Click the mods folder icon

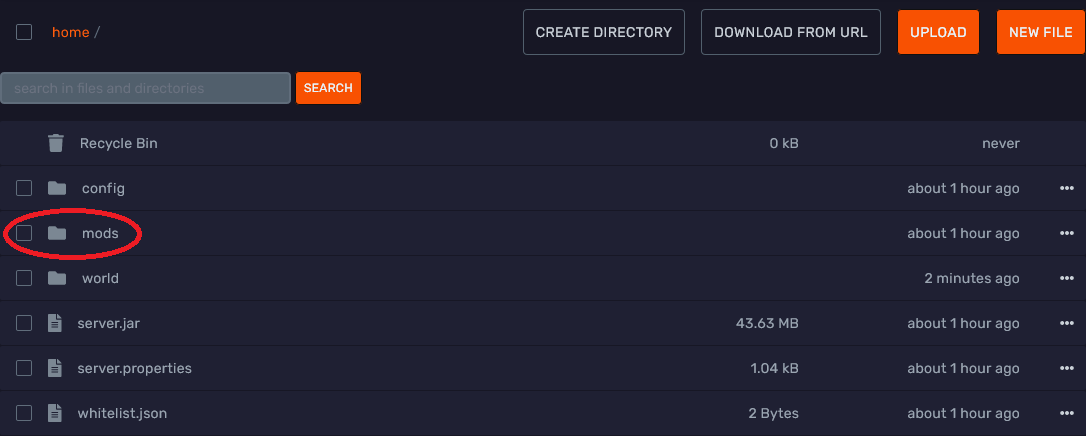pyautogui.click(x=57, y=233)
